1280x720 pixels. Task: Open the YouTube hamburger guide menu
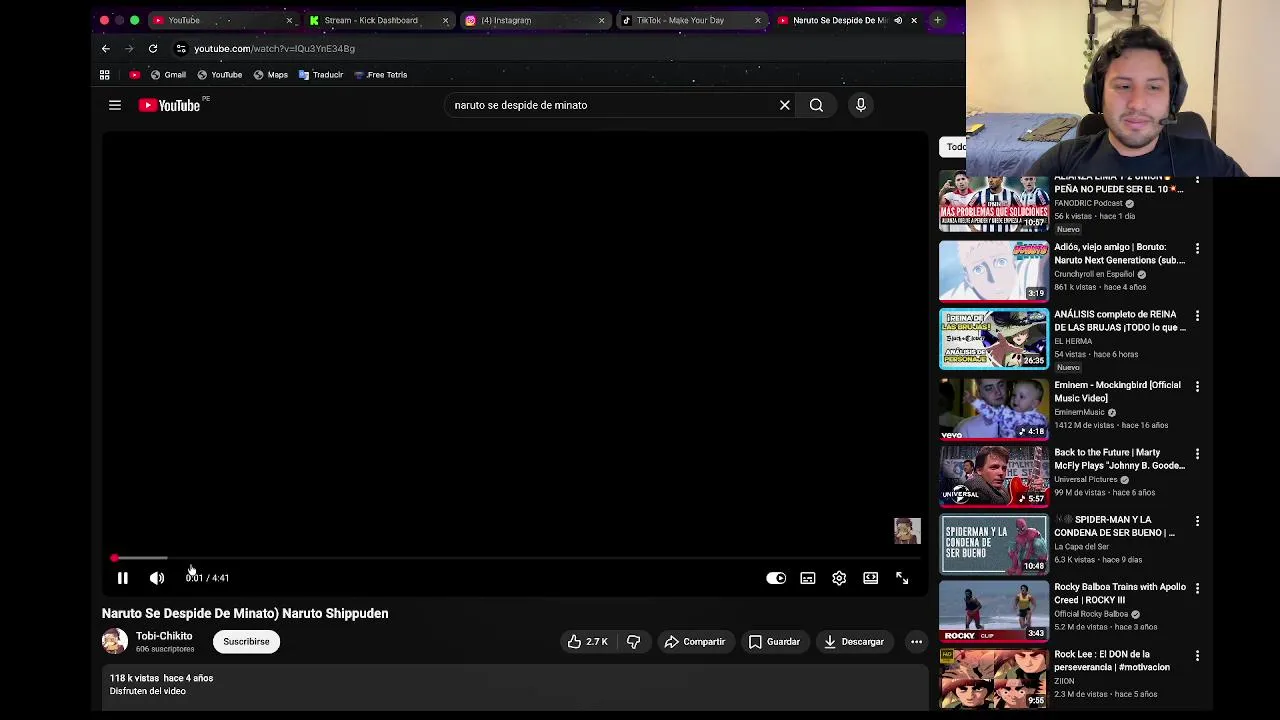(x=115, y=105)
